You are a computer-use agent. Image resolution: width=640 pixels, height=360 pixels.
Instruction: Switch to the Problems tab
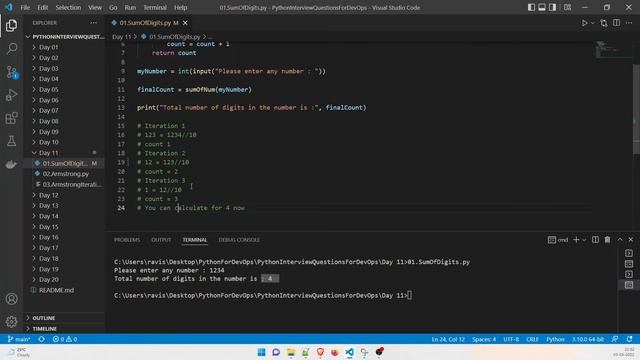[127, 240]
